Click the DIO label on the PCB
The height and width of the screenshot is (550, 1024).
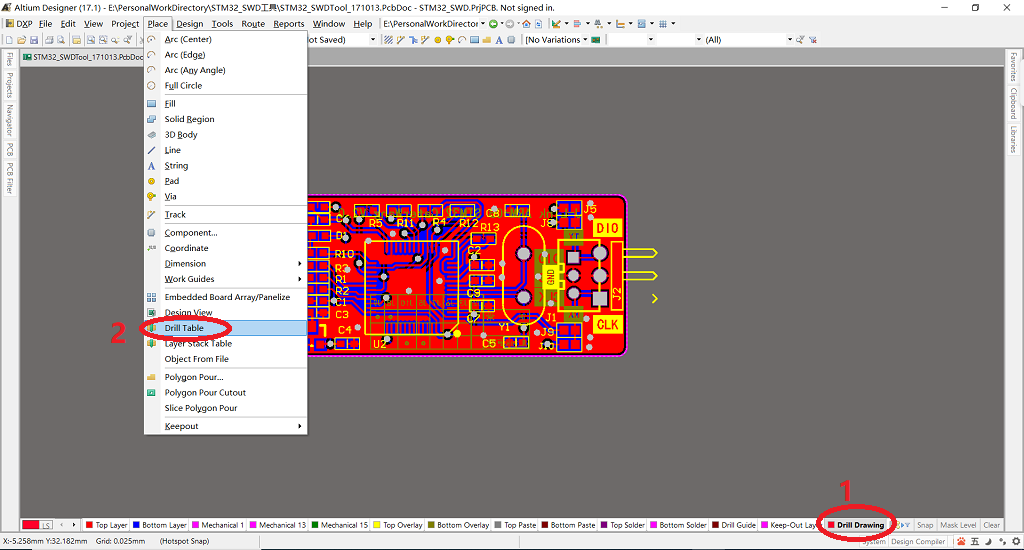tap(607, 228)
